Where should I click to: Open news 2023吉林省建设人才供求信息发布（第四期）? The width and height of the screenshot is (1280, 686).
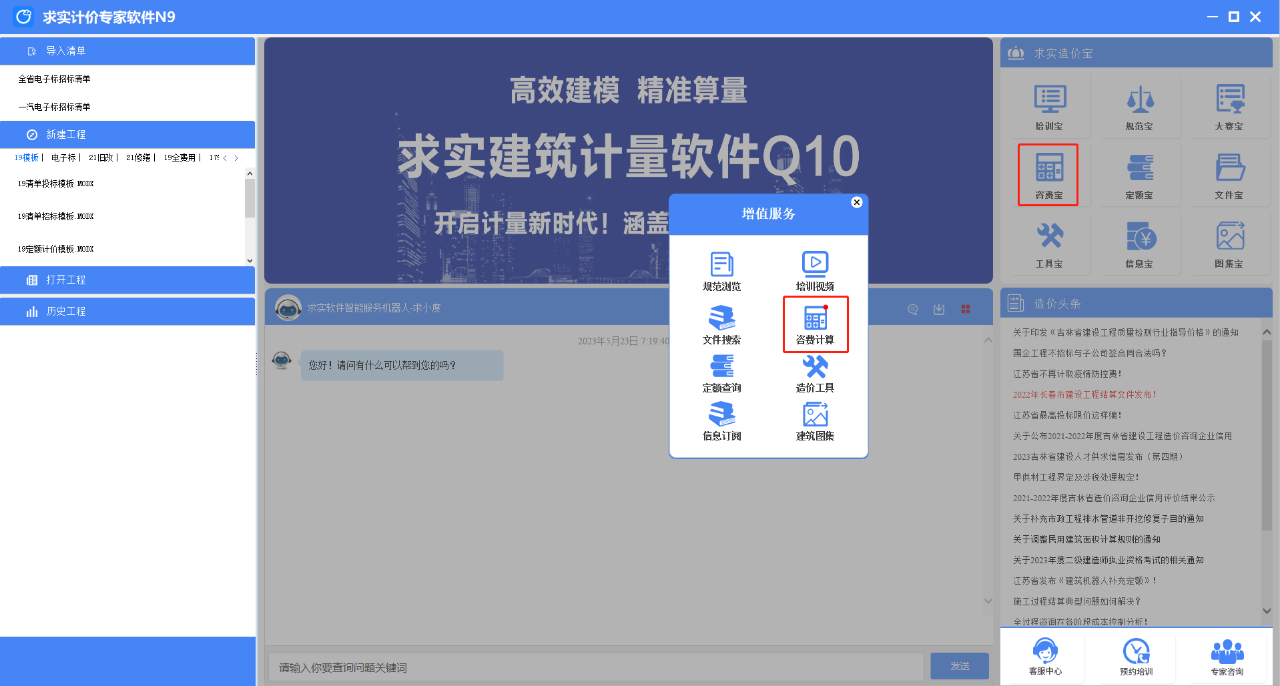click(1097, 456)
